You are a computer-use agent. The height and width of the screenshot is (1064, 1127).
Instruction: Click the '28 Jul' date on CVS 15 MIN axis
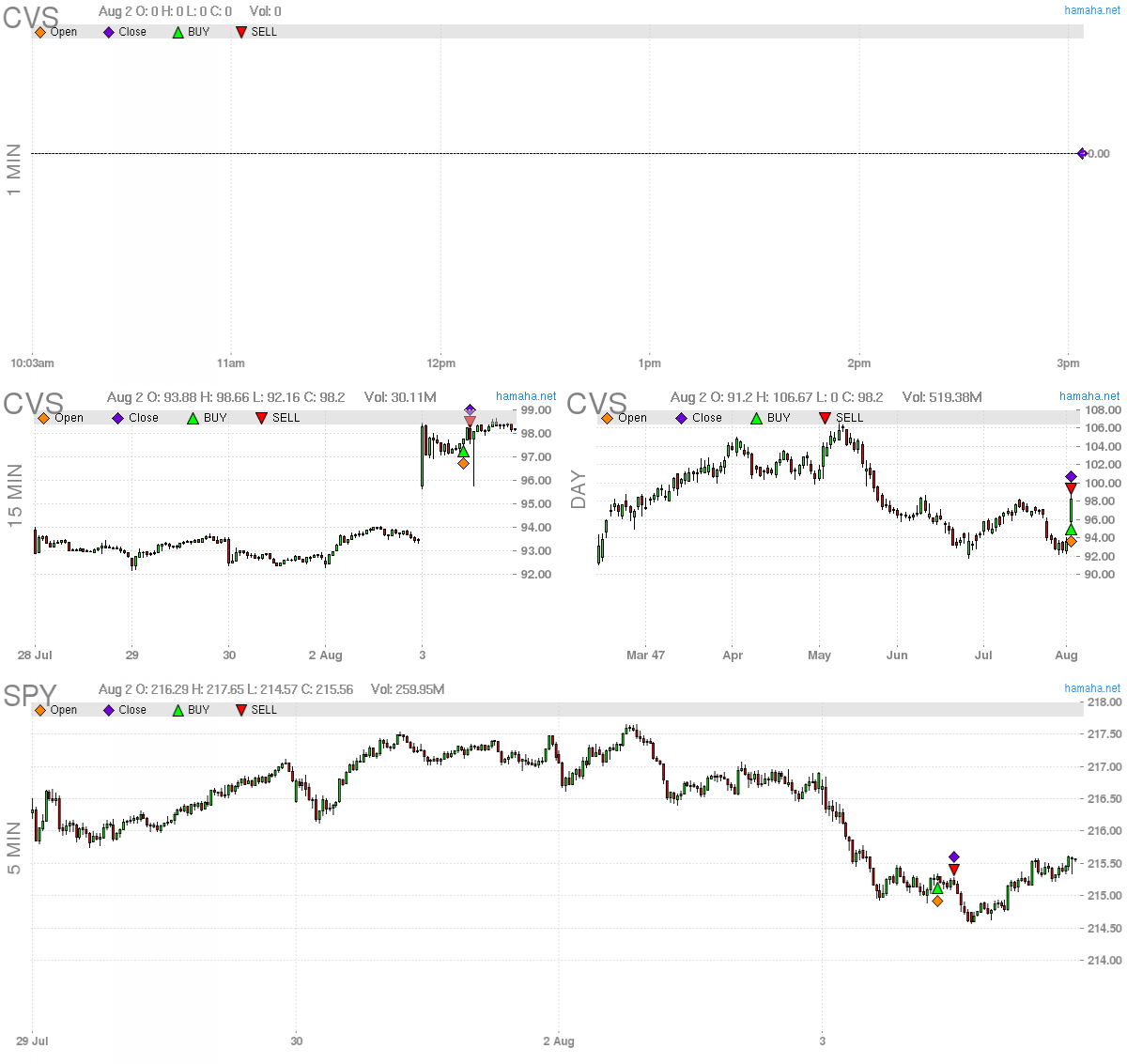pos(35,655)
